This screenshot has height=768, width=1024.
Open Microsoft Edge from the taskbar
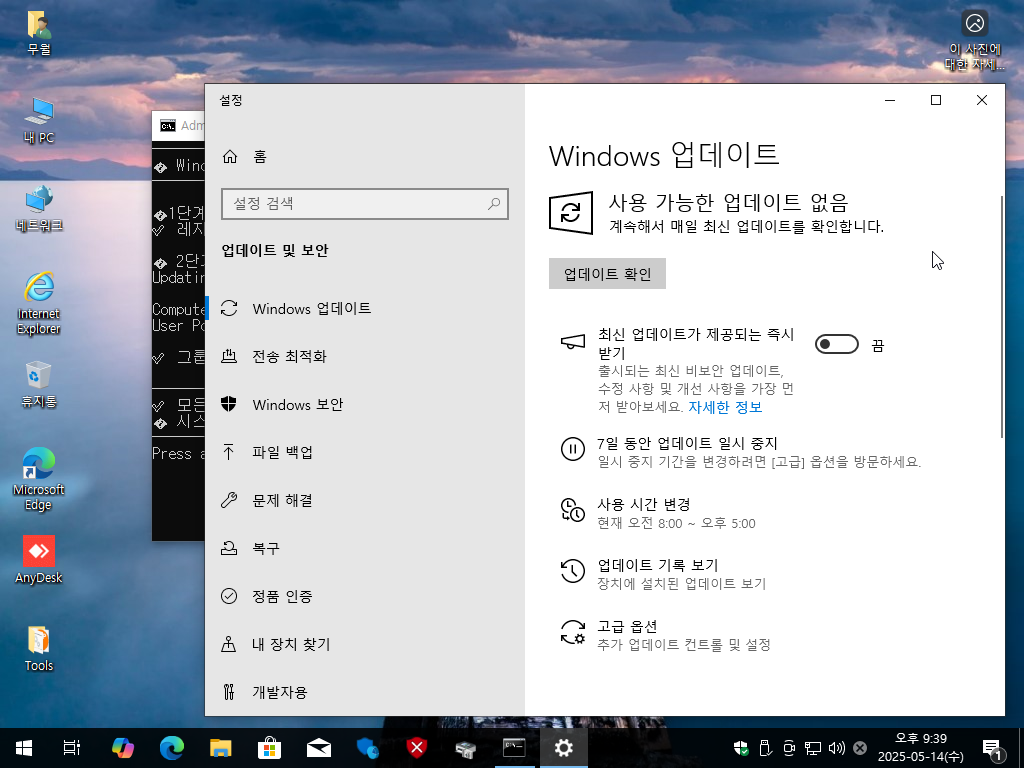tap(172, 748)
